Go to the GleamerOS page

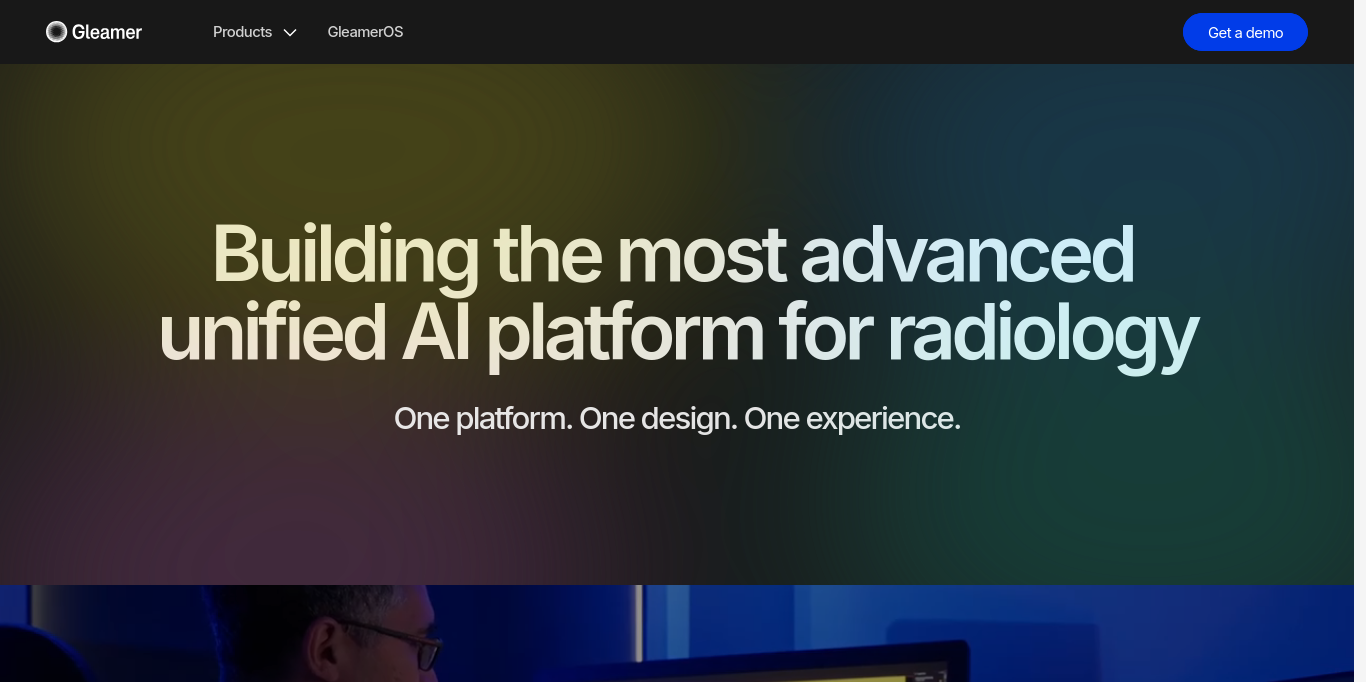[365, 32]
